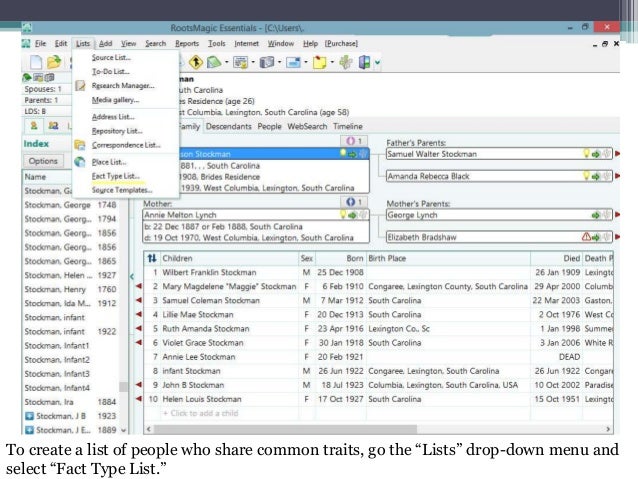Click the Place List globe icon in menu

coord(80,162)
